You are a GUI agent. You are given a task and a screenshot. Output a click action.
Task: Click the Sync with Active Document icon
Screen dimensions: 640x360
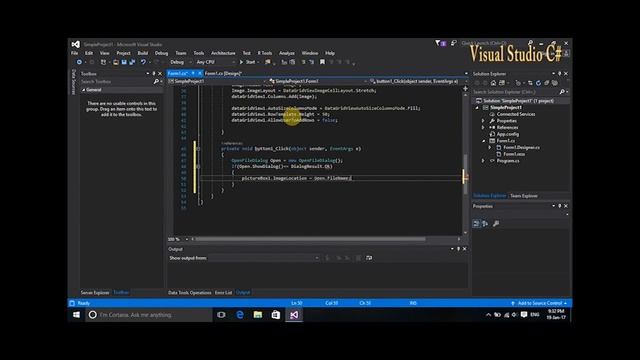530,83
